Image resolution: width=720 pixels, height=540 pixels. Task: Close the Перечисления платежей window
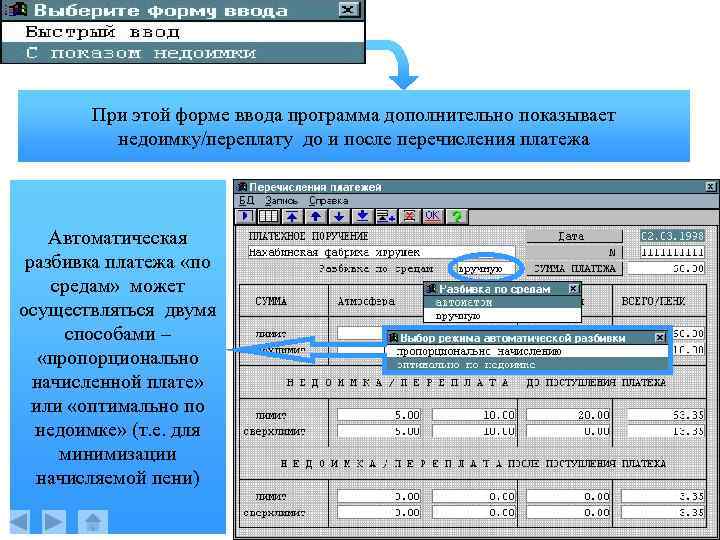coord(710,186)
